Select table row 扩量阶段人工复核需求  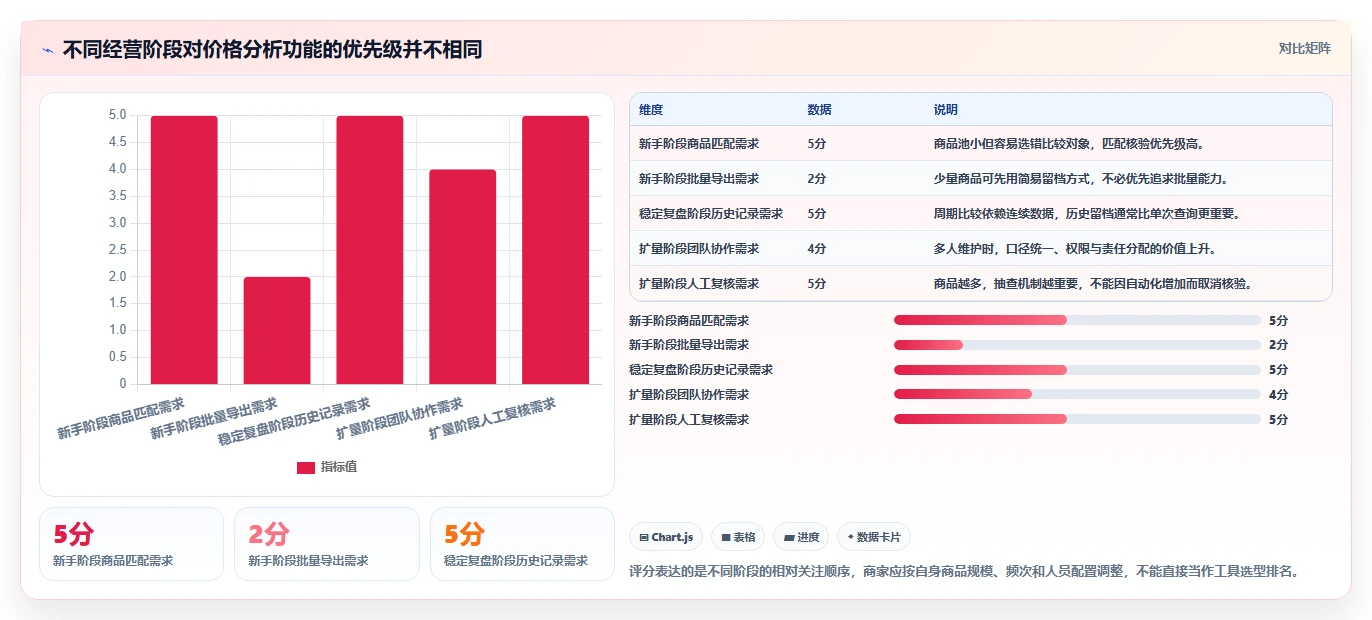point(981,284)
